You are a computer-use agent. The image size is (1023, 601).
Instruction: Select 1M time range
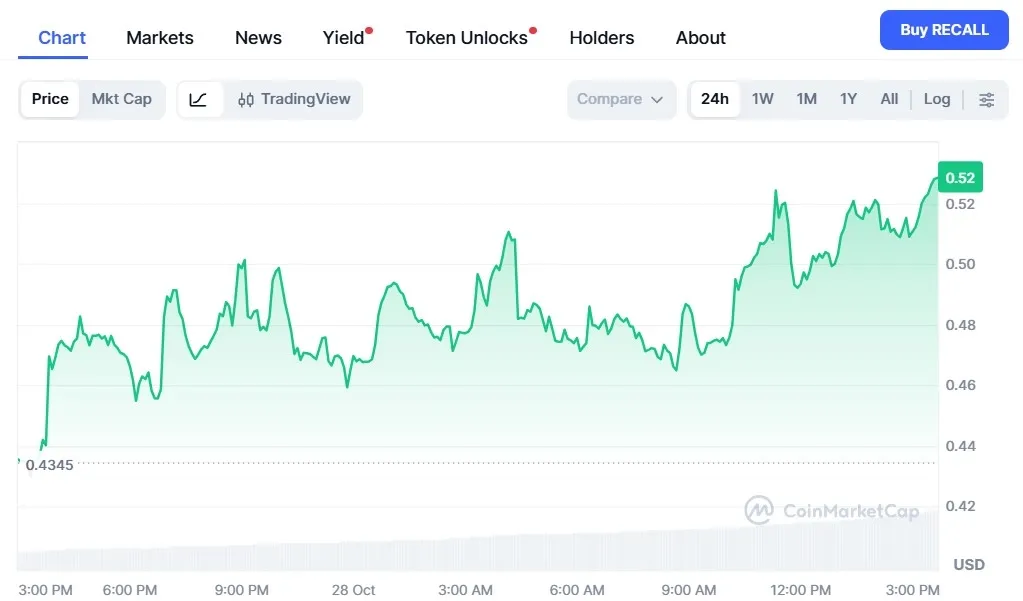click(806, 99)
